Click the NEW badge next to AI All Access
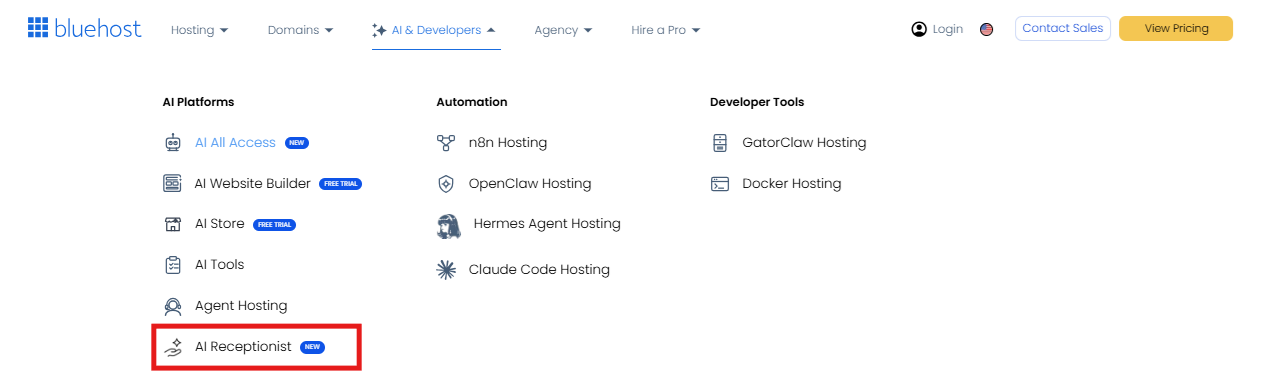 coord(297,143)
